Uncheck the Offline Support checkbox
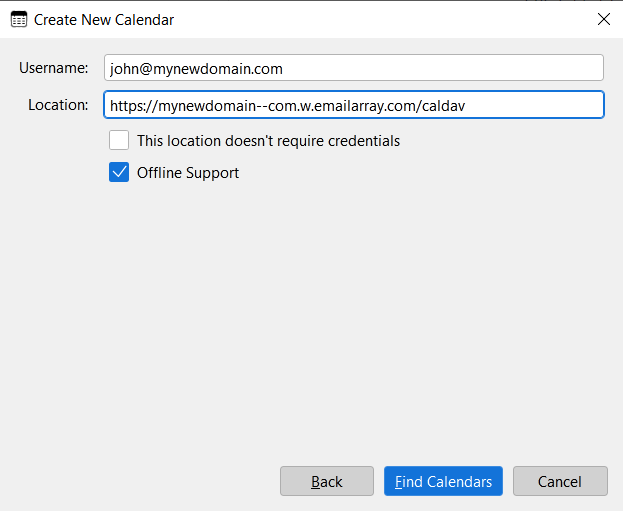 coord(119,173)
